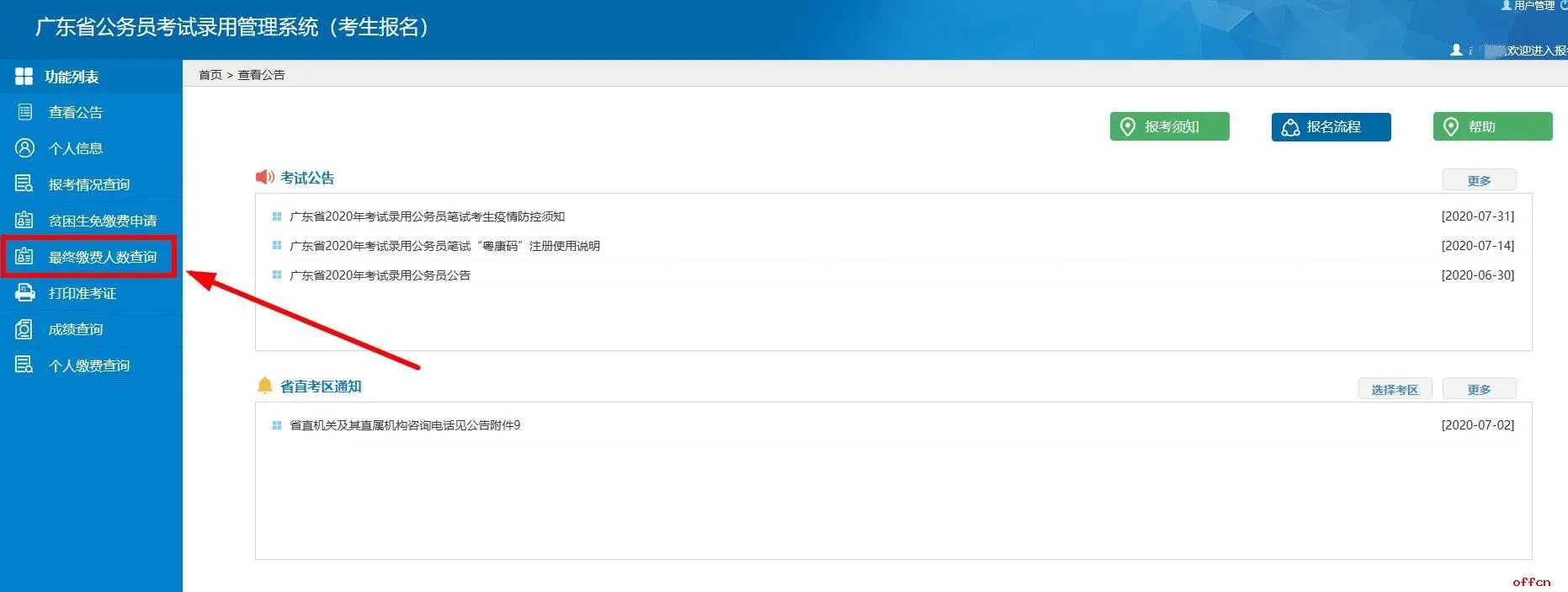Screen dimensions: 1568x592
Task: Open 省直机关及其直属机构咨询电话见公告附件9 notice
Action: pyautogui.click(x=405, y=425)
